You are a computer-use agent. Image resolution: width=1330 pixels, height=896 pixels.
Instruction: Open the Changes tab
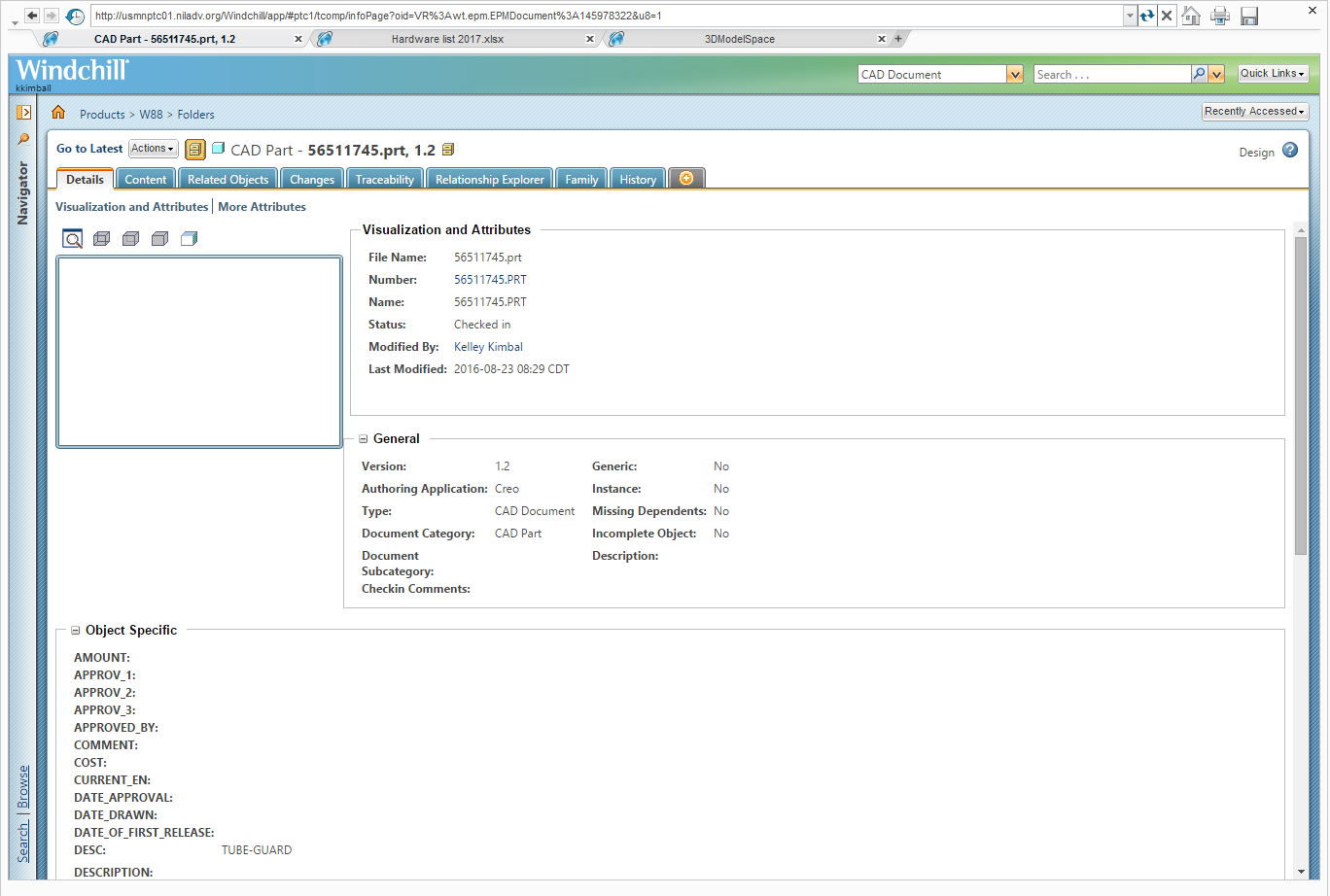point(312,179)
